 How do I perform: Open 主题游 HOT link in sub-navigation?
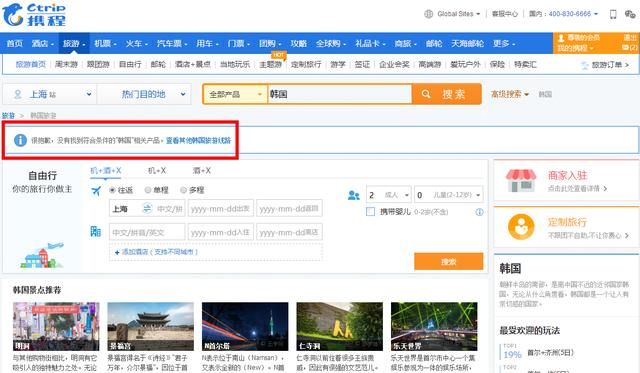coord(271,64)
